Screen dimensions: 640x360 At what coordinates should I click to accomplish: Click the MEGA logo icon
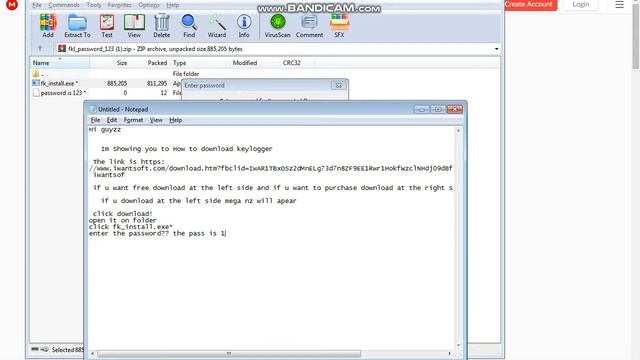coord(12,4)
